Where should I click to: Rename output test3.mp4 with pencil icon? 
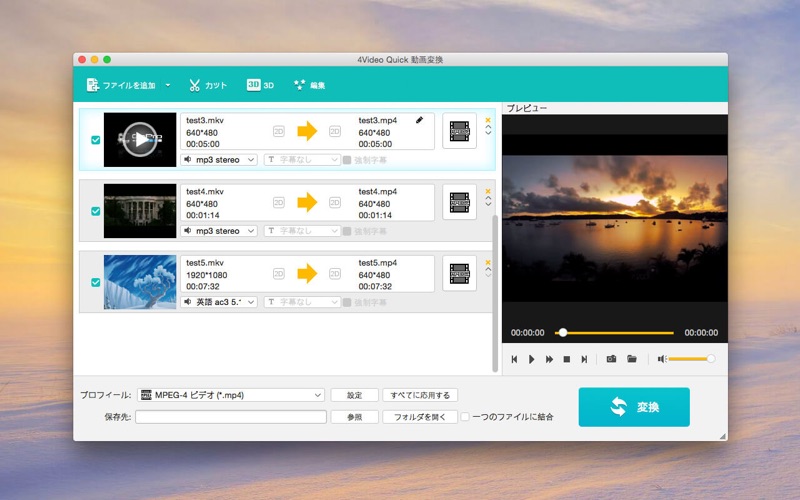[x=419, y=120]
